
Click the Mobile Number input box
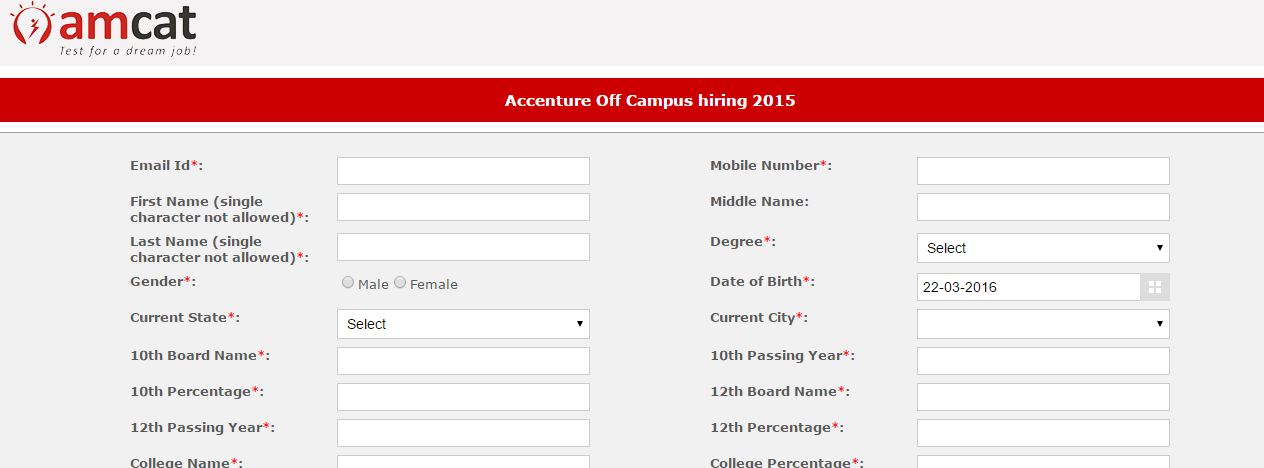(1043, 171)
